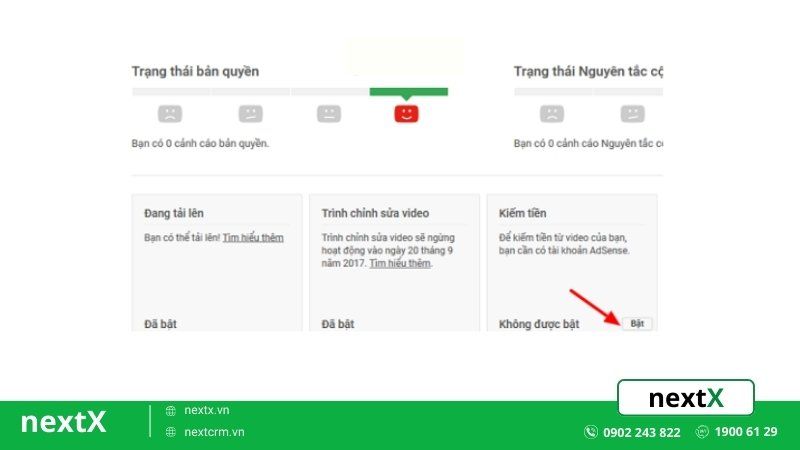Click the green copyright status progress bar
Screen dimensions: 800x450
409,92
